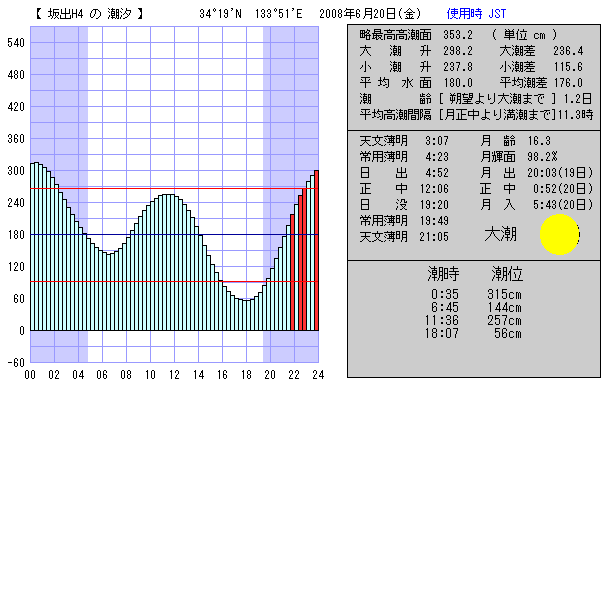Click the 月齢 value 16.3
The height and width of the screenshot is (600, 610).
(x=539, y=140)
